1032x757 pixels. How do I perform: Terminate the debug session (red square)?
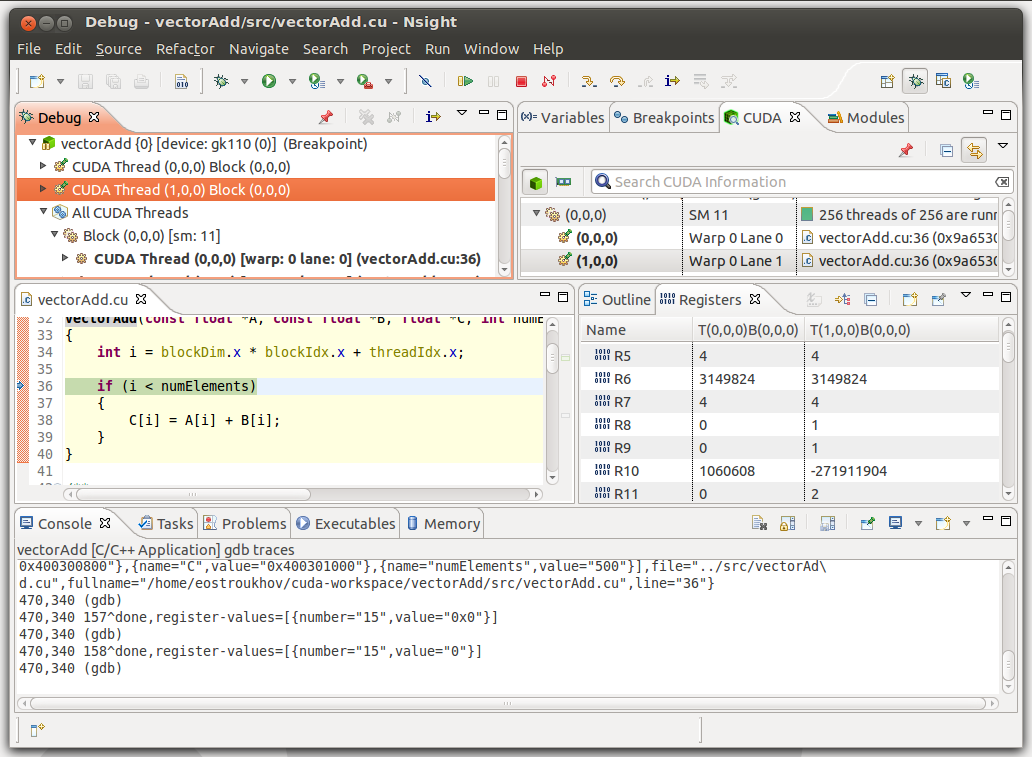click(x=521, y=81)
